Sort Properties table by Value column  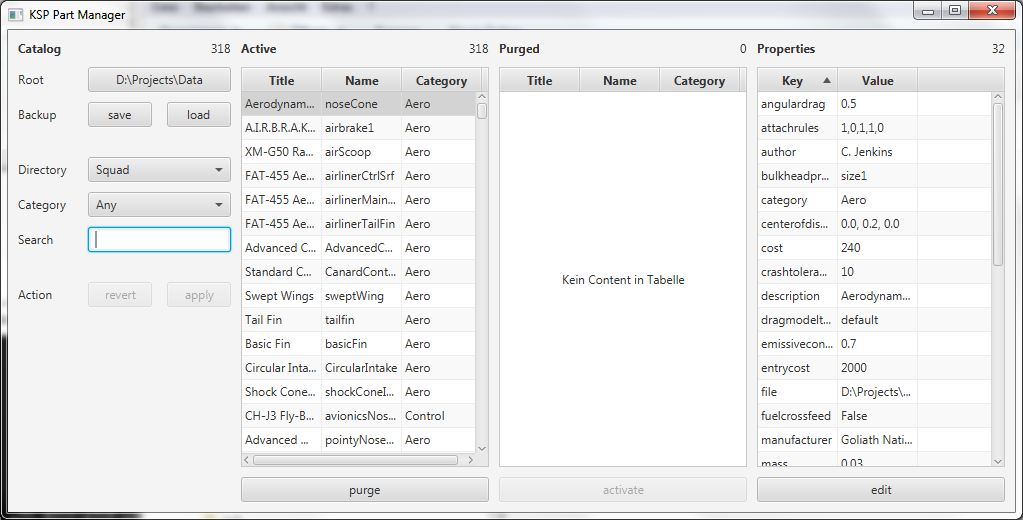point(878,80)
